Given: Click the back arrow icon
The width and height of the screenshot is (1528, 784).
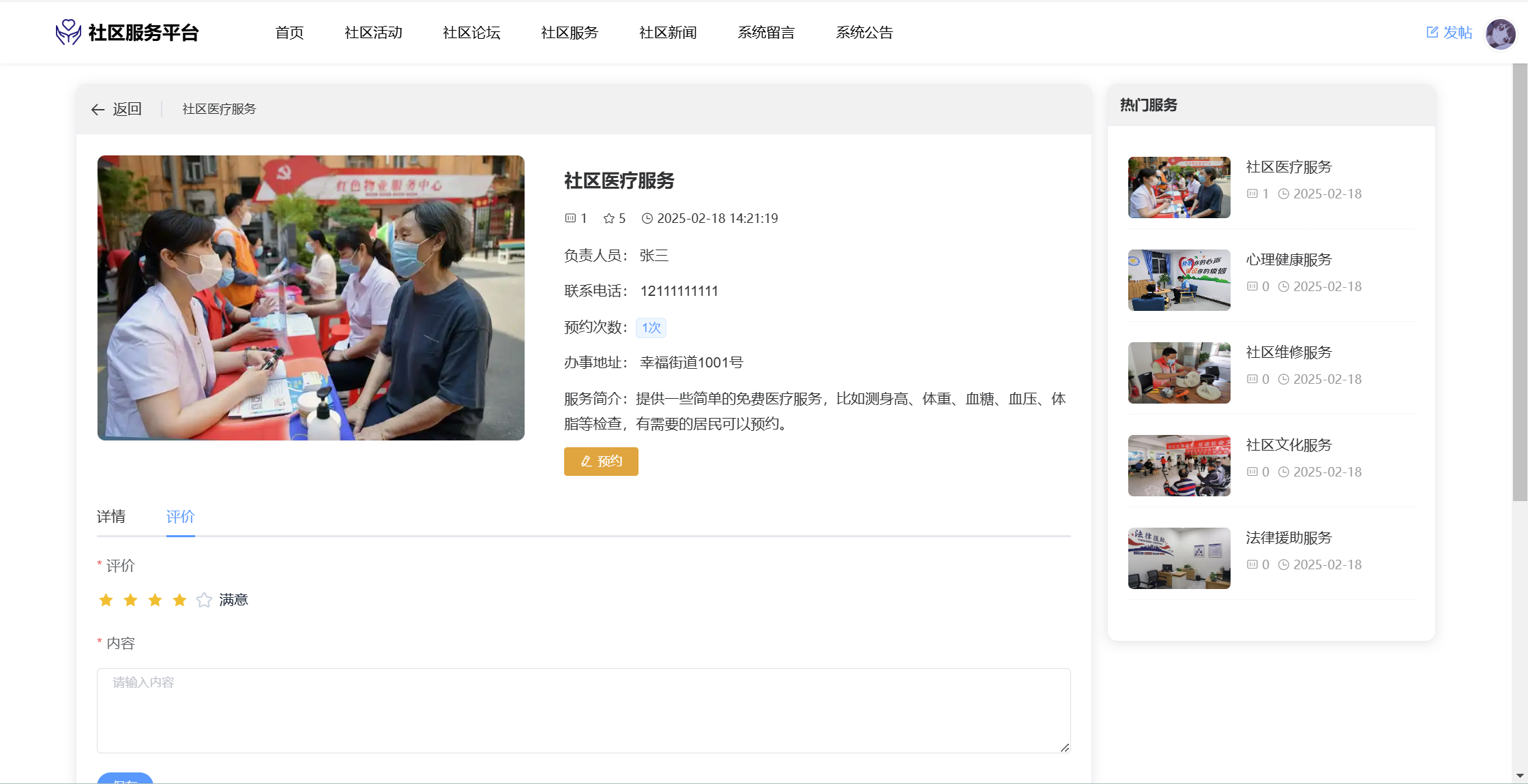Looking at the screenshot, I should (x=98, y=110).
